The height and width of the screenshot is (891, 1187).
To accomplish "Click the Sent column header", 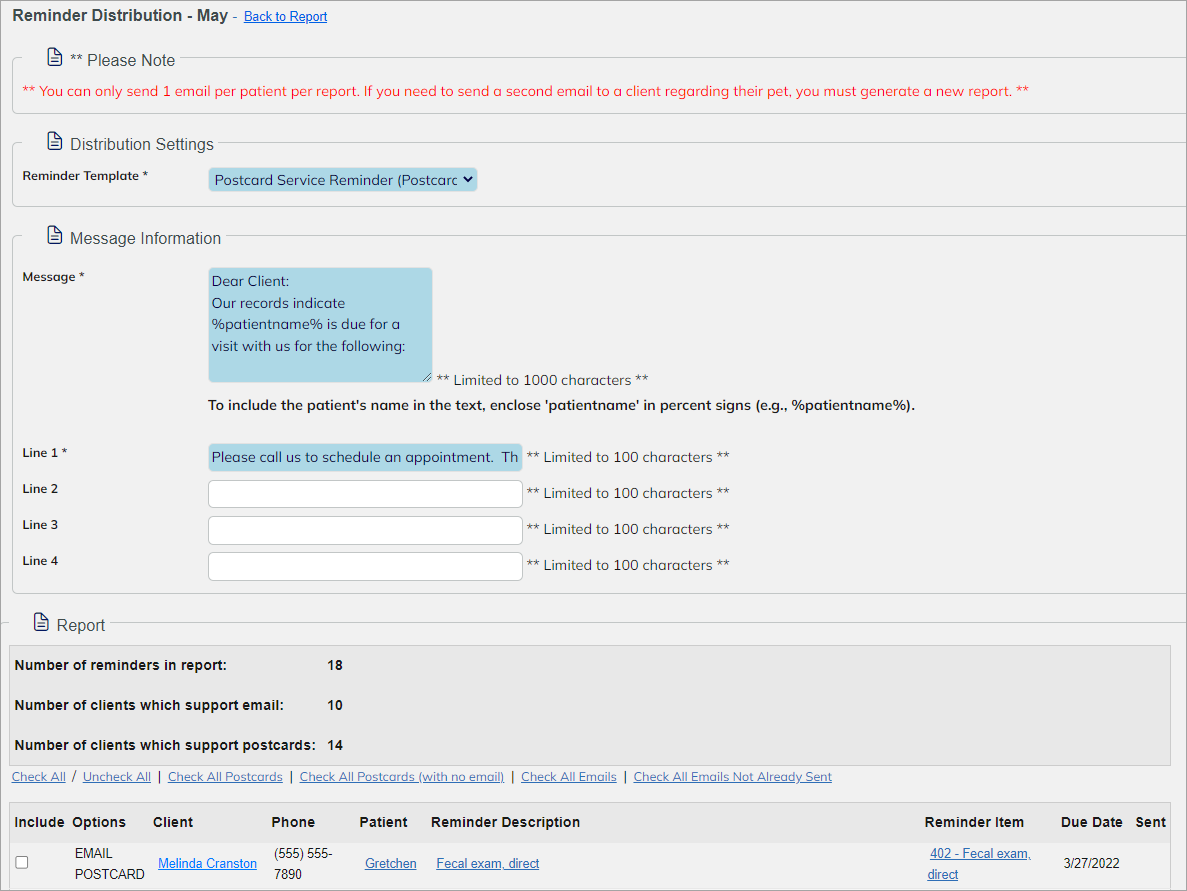I will click(x=1151, y=822).
